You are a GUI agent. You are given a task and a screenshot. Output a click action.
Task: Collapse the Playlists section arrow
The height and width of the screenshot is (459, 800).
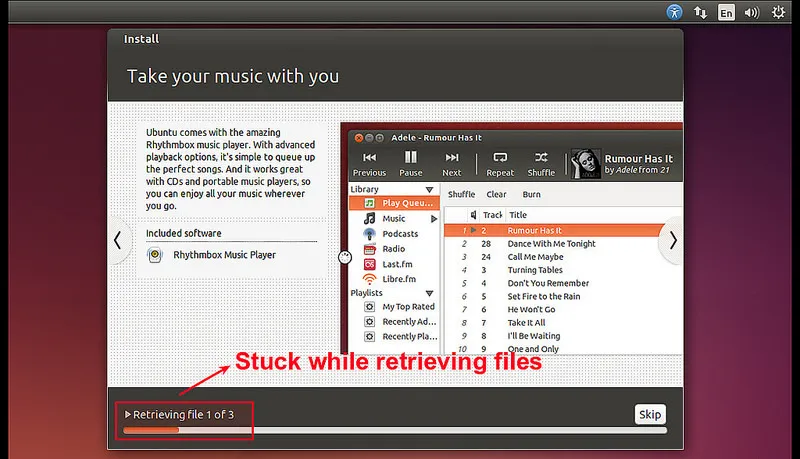point(429,293)
